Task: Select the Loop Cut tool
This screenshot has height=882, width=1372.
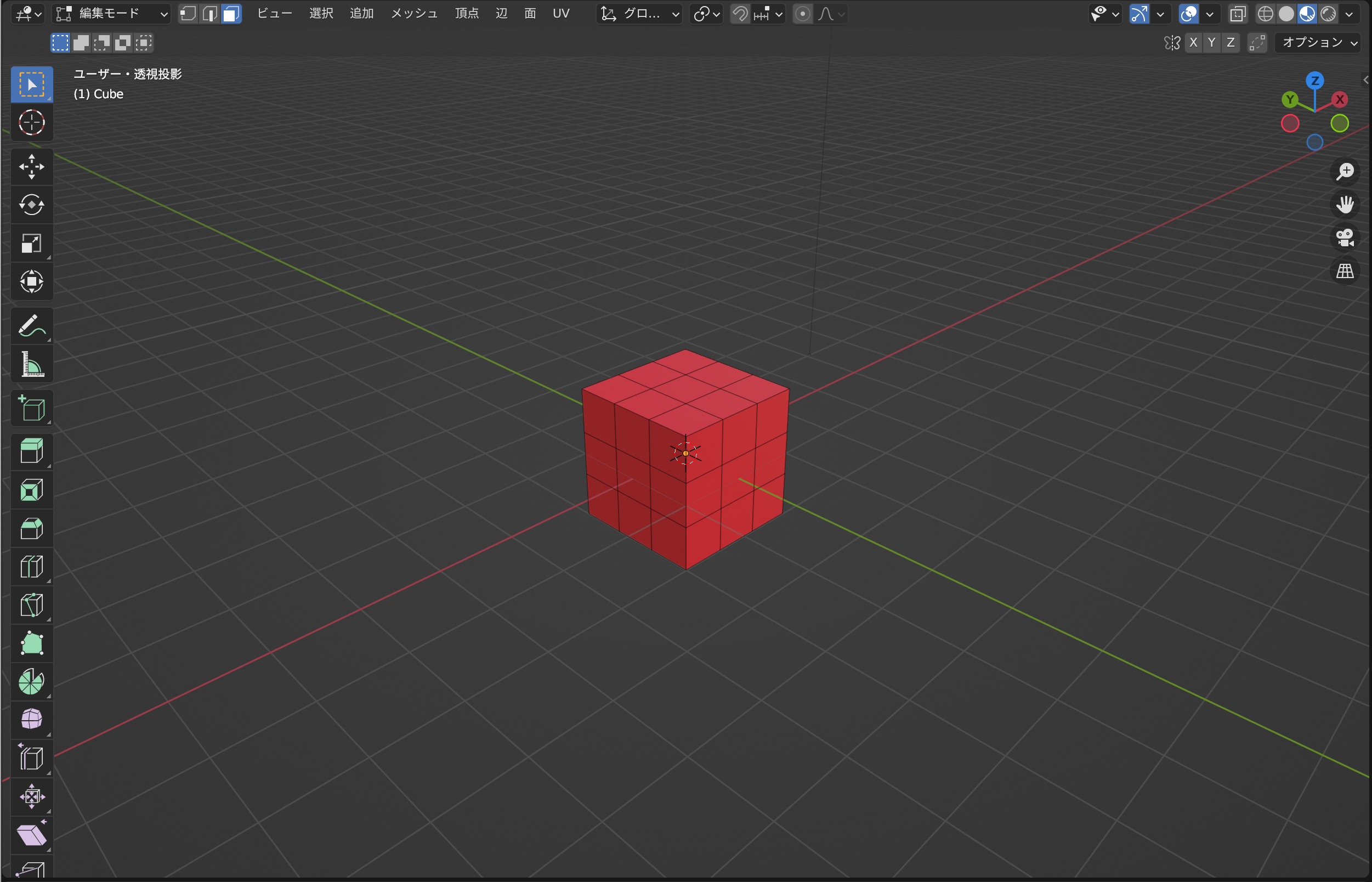Action: pos(31,567)
